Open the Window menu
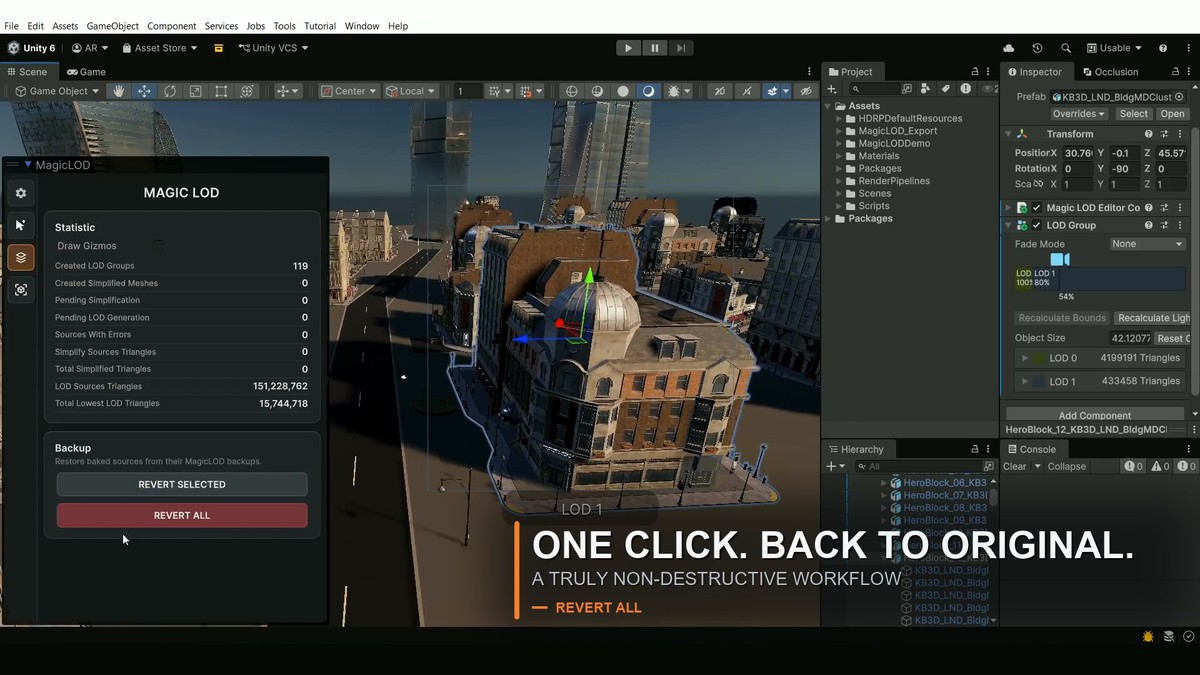 [362, 25]
